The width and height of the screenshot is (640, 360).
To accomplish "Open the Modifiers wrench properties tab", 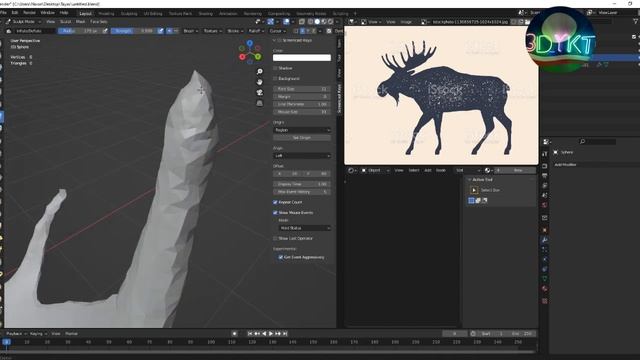I will pyautogui.click(x=544, y=240).
